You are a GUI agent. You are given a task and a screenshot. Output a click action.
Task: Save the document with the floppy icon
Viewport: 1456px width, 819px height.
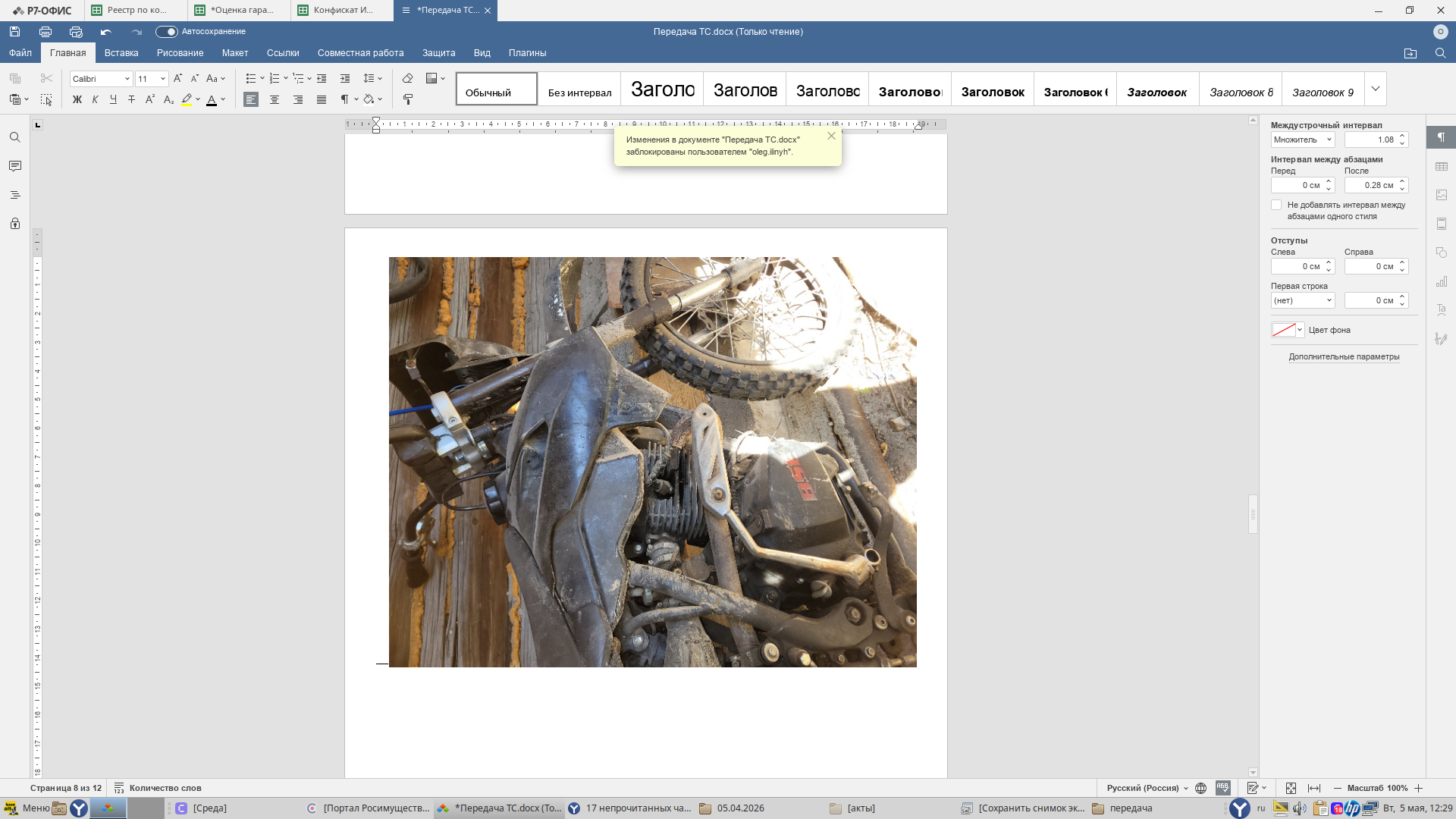coord(14,32)
